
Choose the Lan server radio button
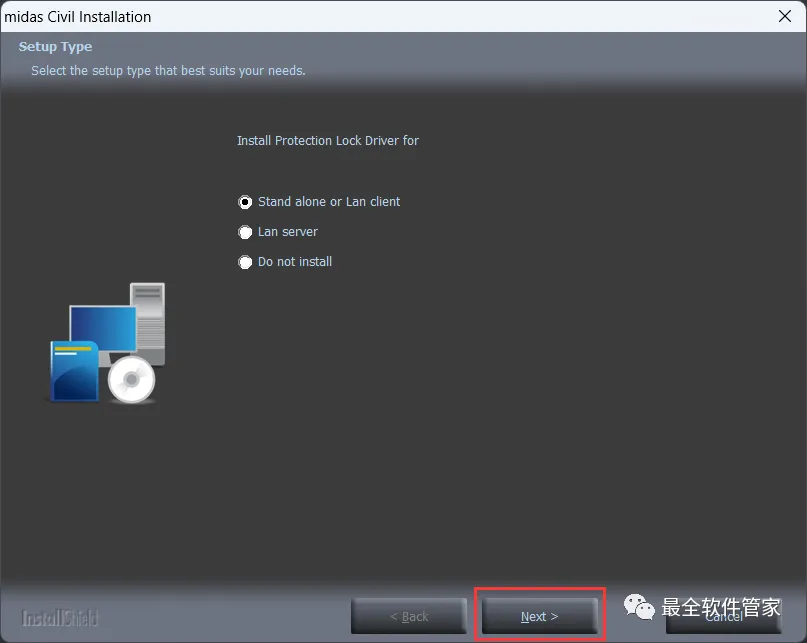pyautogui.click(x=245, y=232)
